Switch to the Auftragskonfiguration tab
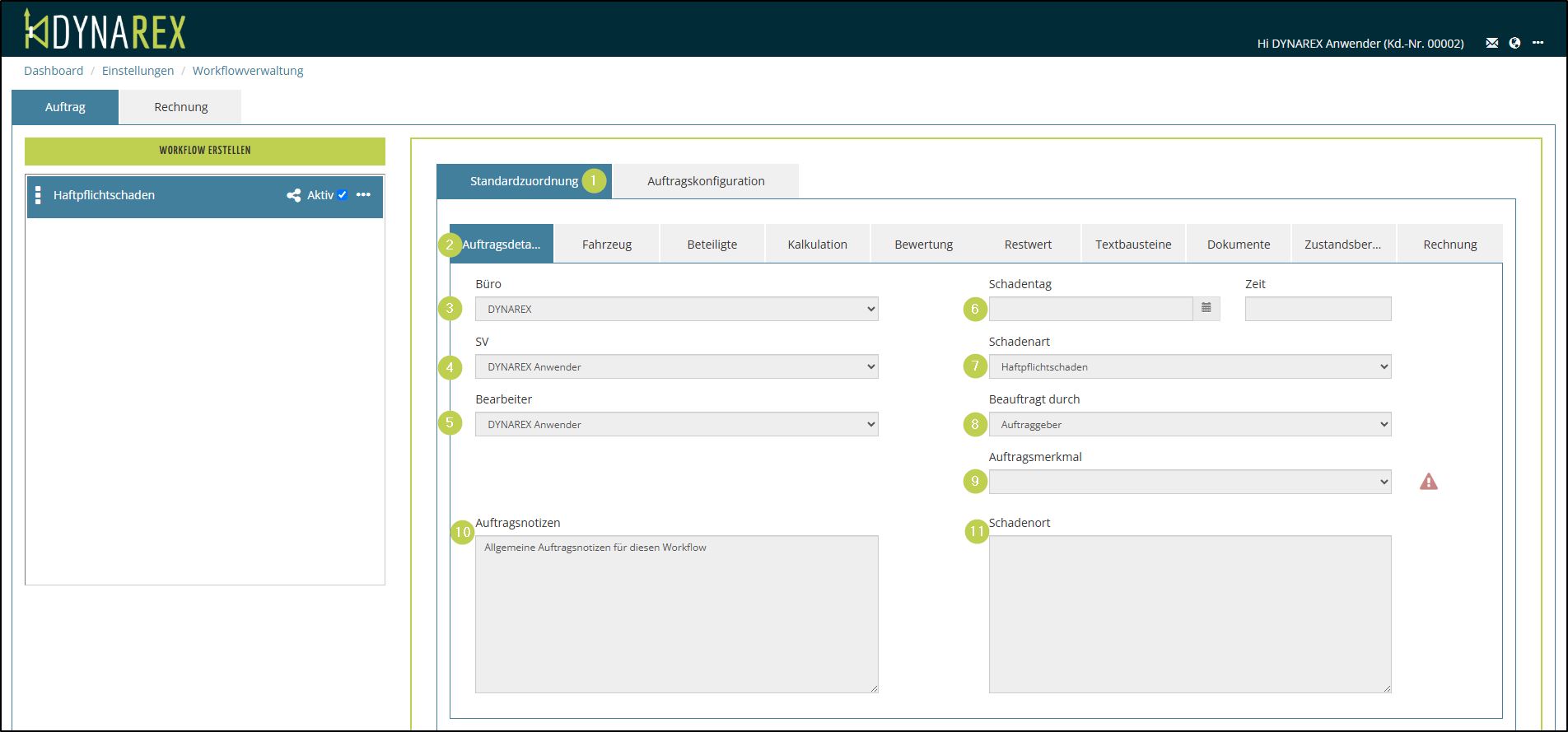The width and height of the screenshot is (1568, 732). 705,181
